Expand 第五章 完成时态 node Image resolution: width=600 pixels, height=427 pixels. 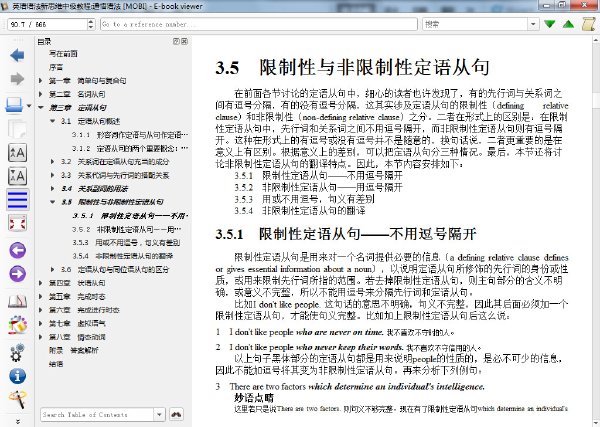[41, 297]
